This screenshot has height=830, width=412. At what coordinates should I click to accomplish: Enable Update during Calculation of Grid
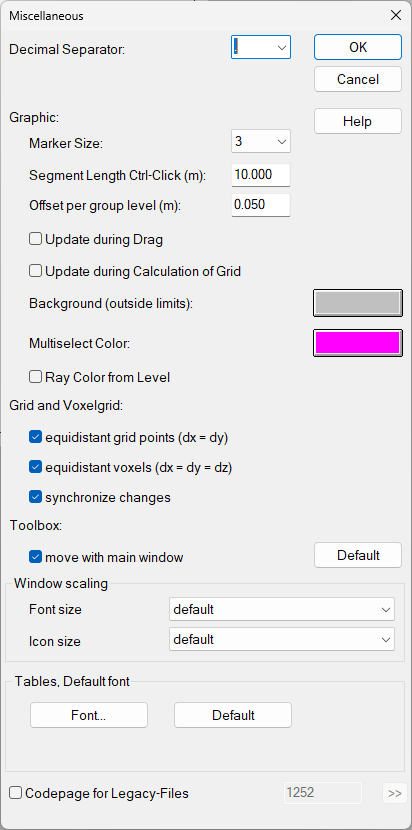coord(35,272)
